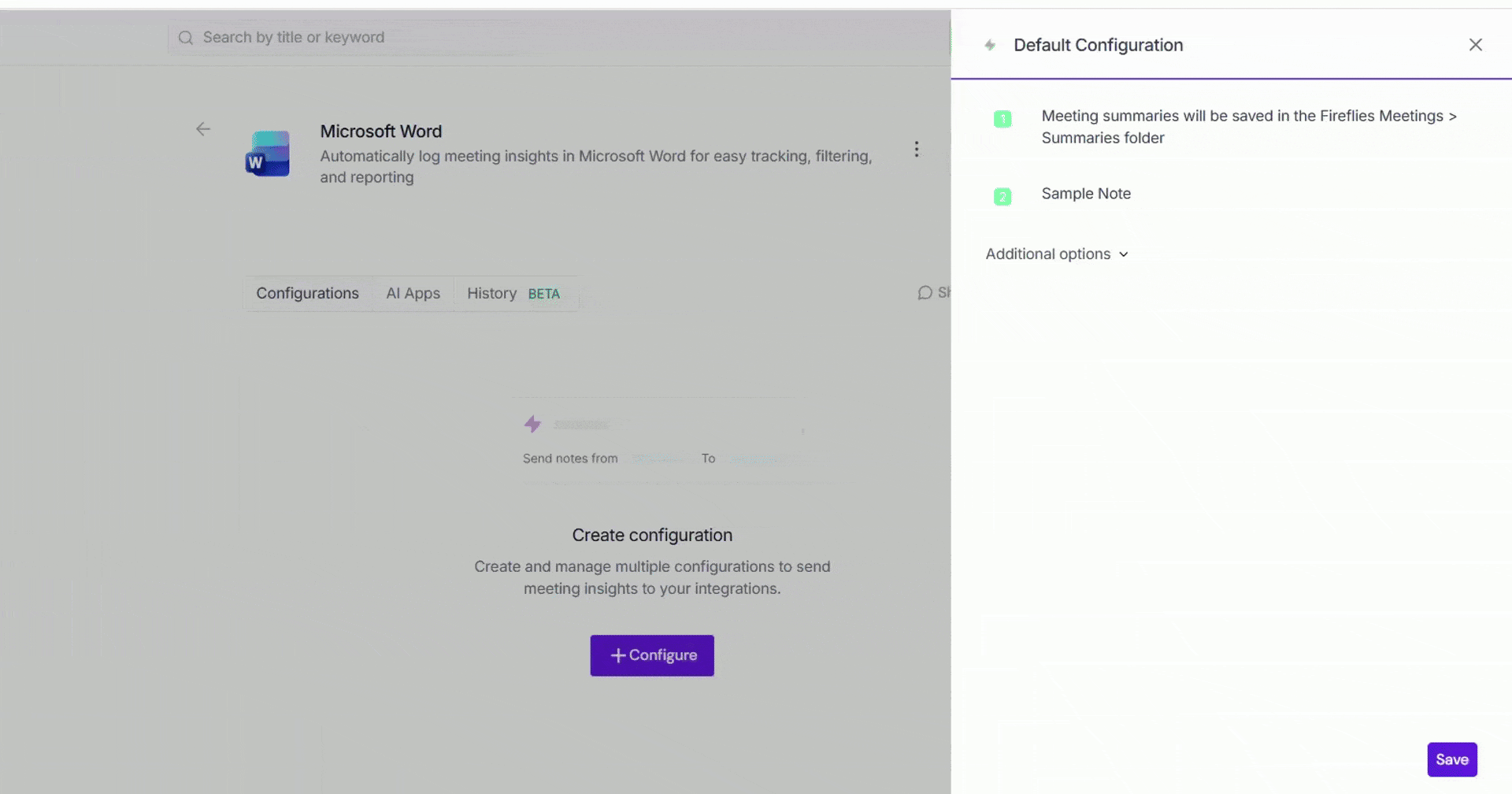Open the three-dot menu for Microsoft Word

click(x=916, y=149)
